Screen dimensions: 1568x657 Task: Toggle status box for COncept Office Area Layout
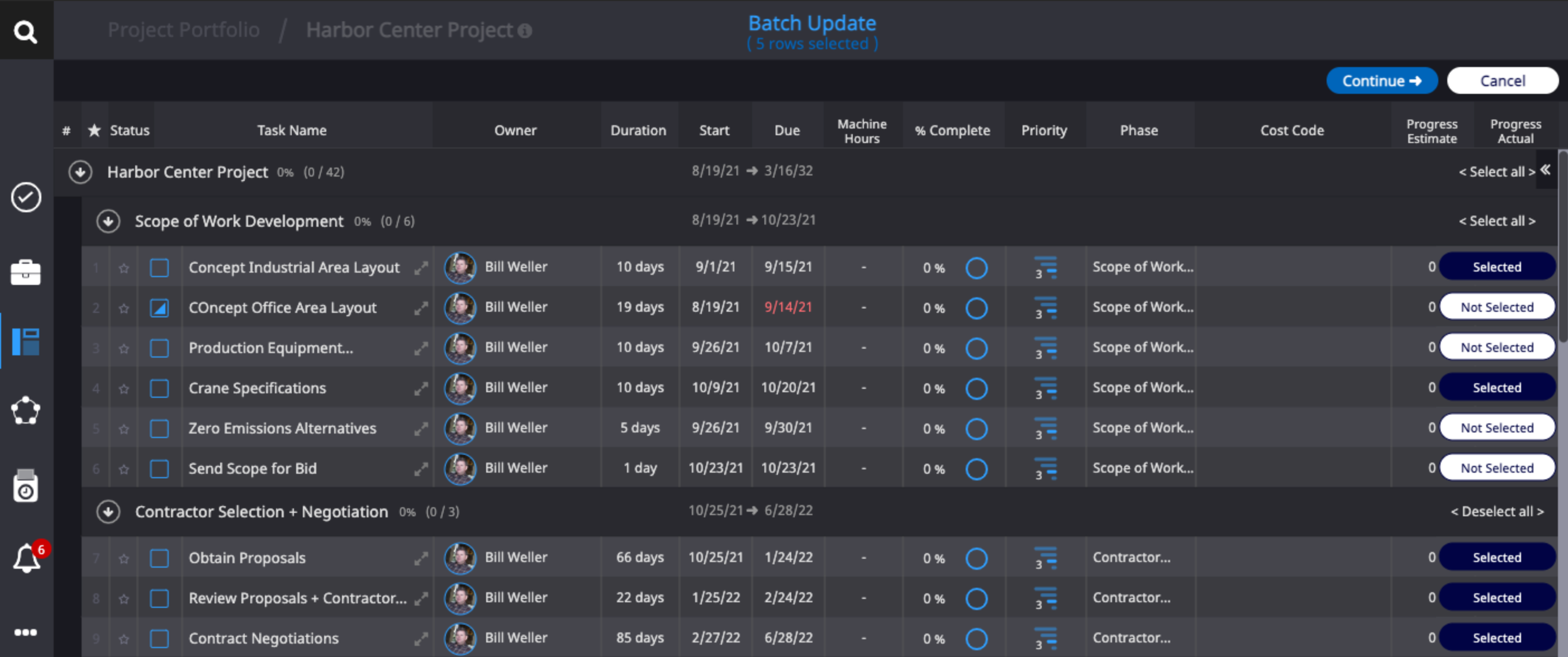pyautogui.click(x=159, y=308)
